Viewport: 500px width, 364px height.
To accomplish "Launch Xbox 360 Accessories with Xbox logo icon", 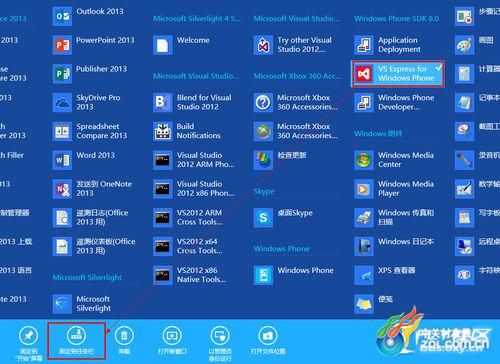I will (296, 131).
